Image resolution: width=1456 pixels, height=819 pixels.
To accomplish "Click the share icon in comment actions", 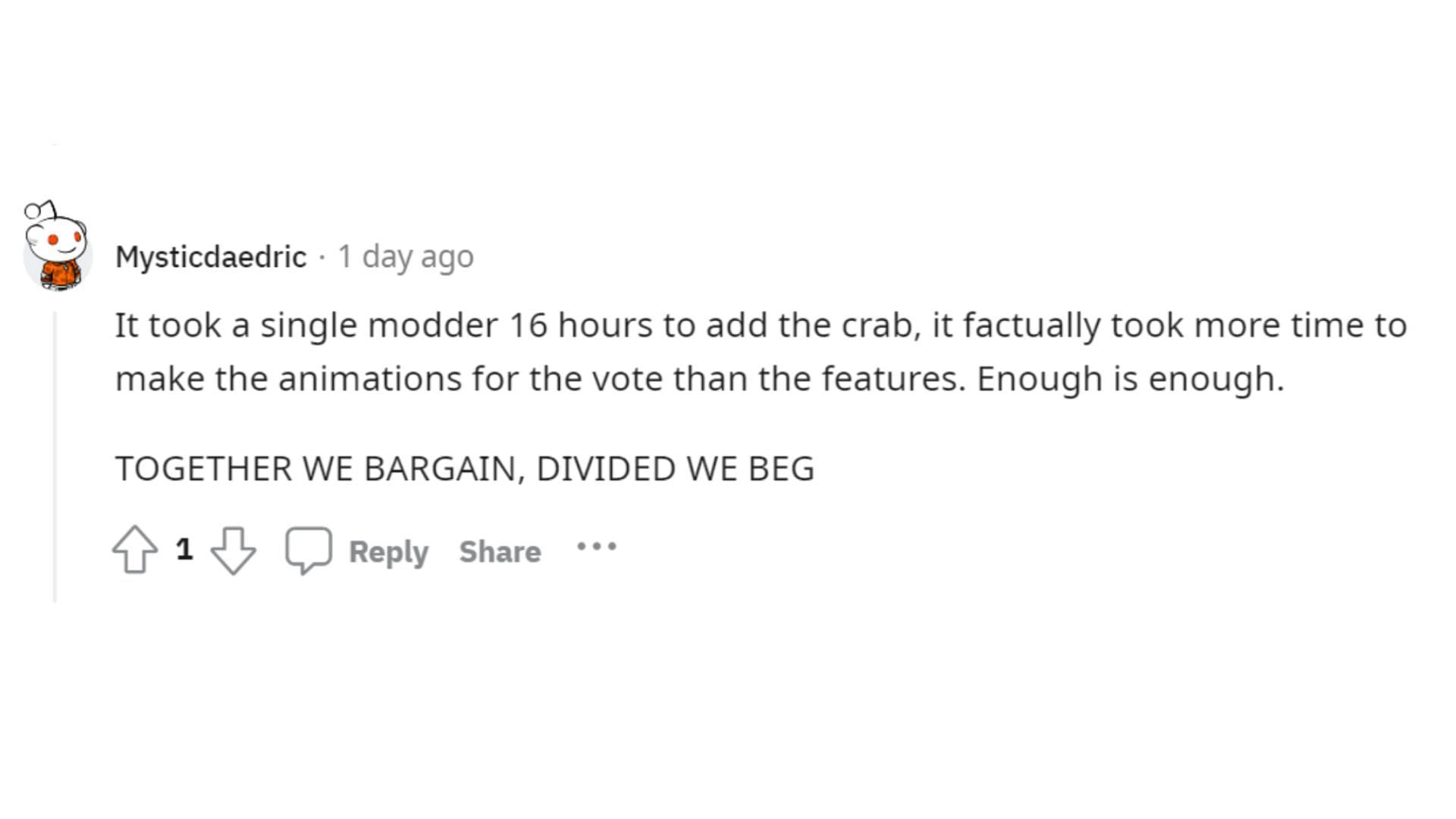I will [x=499, y=551].
